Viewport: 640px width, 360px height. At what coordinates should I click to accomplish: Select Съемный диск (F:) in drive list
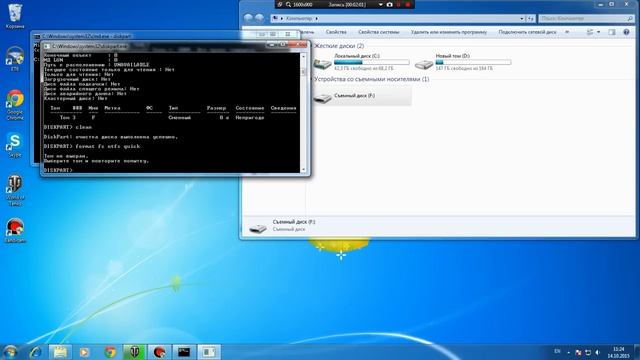tap(362, 96)
